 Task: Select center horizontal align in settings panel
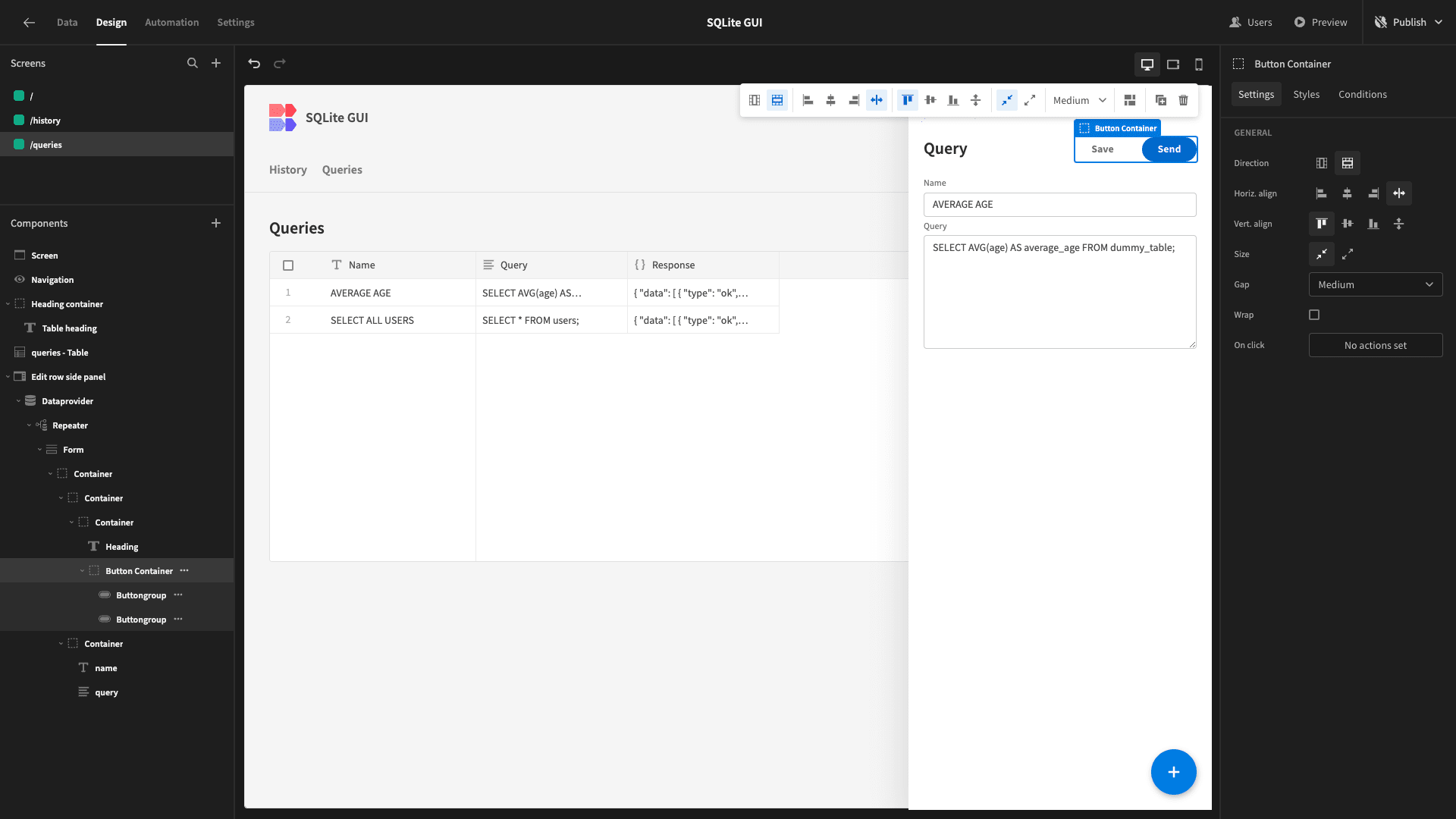[1348, 193]
